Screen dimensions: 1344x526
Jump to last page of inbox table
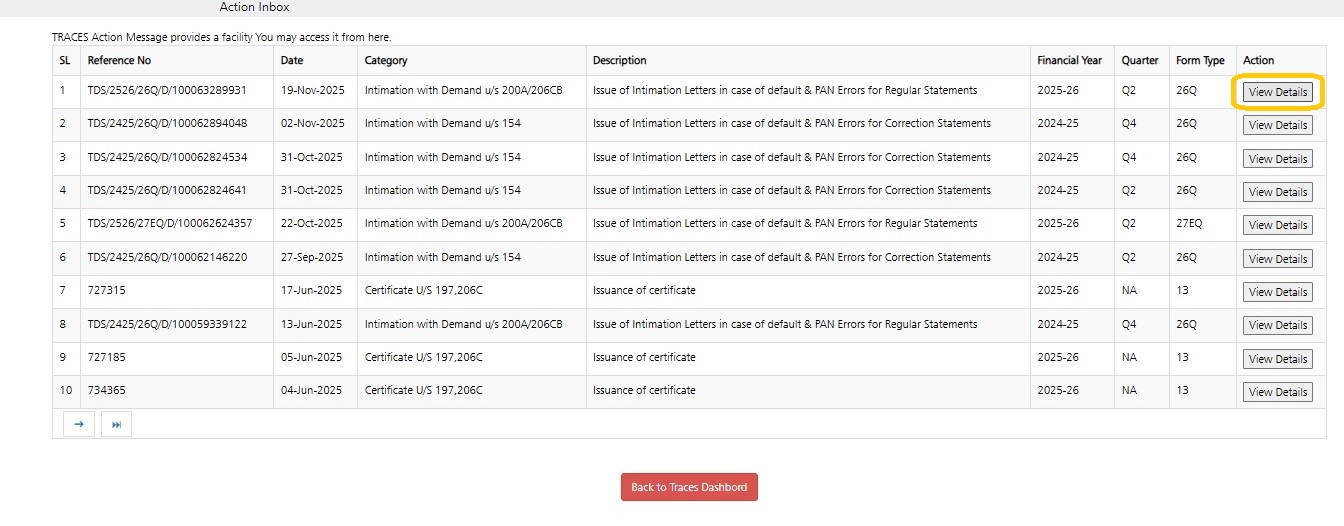click(x=116, y=424)
